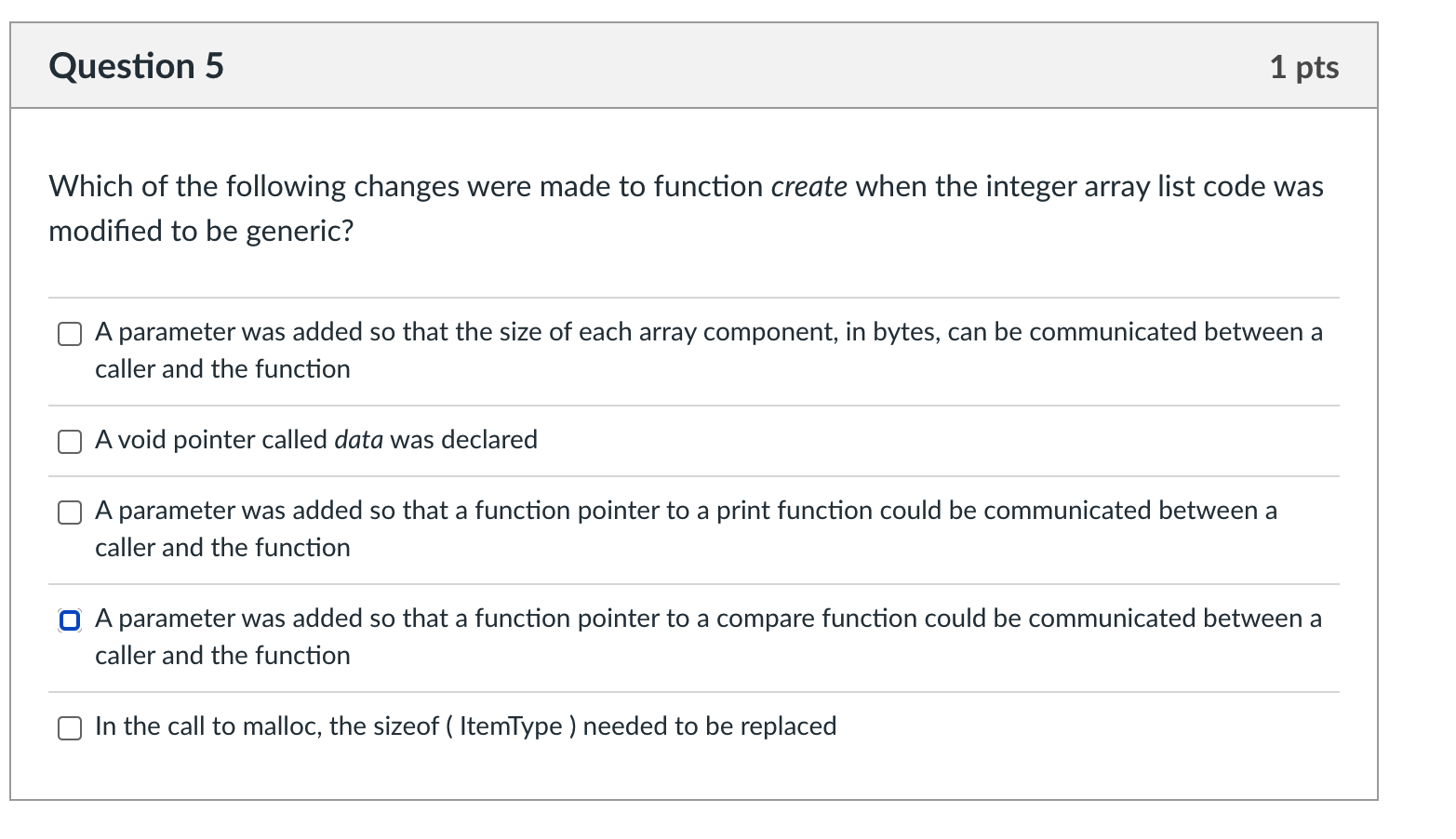
Task: Click the 'Question 5' heading
Action: 136,66
